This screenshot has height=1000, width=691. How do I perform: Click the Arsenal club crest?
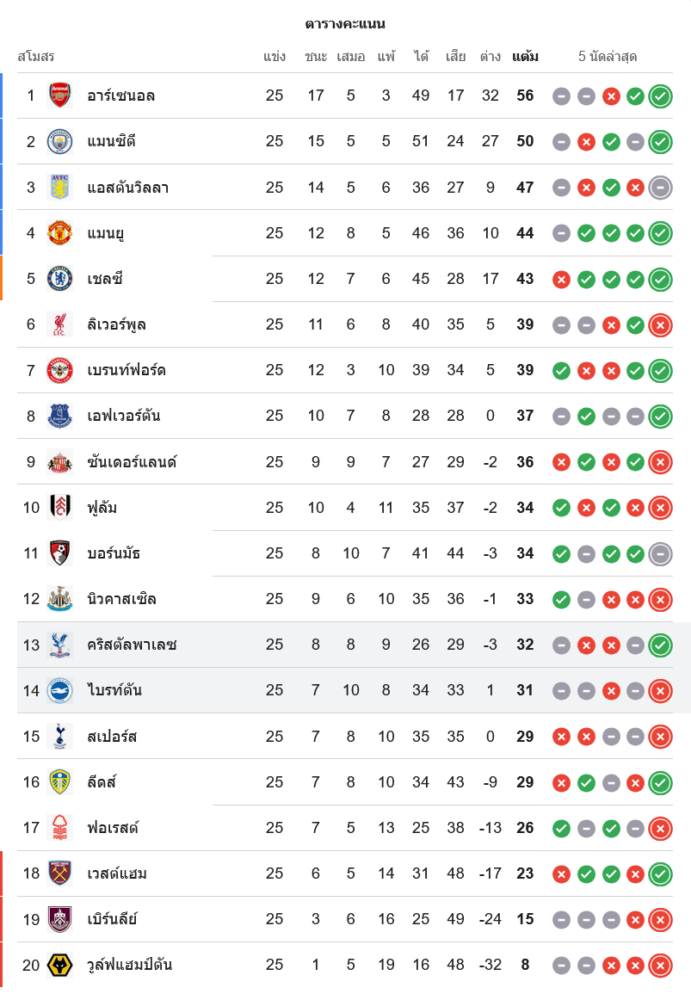[60, 96]
